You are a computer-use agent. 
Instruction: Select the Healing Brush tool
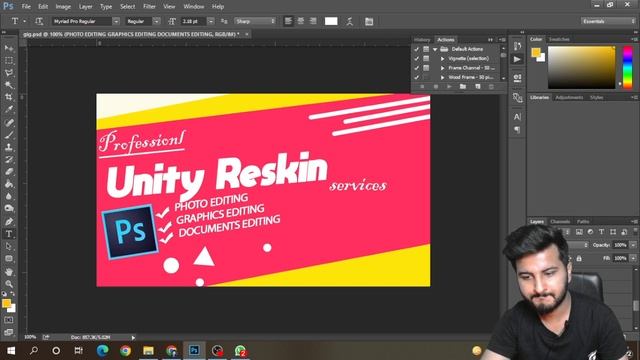(9, 122)
